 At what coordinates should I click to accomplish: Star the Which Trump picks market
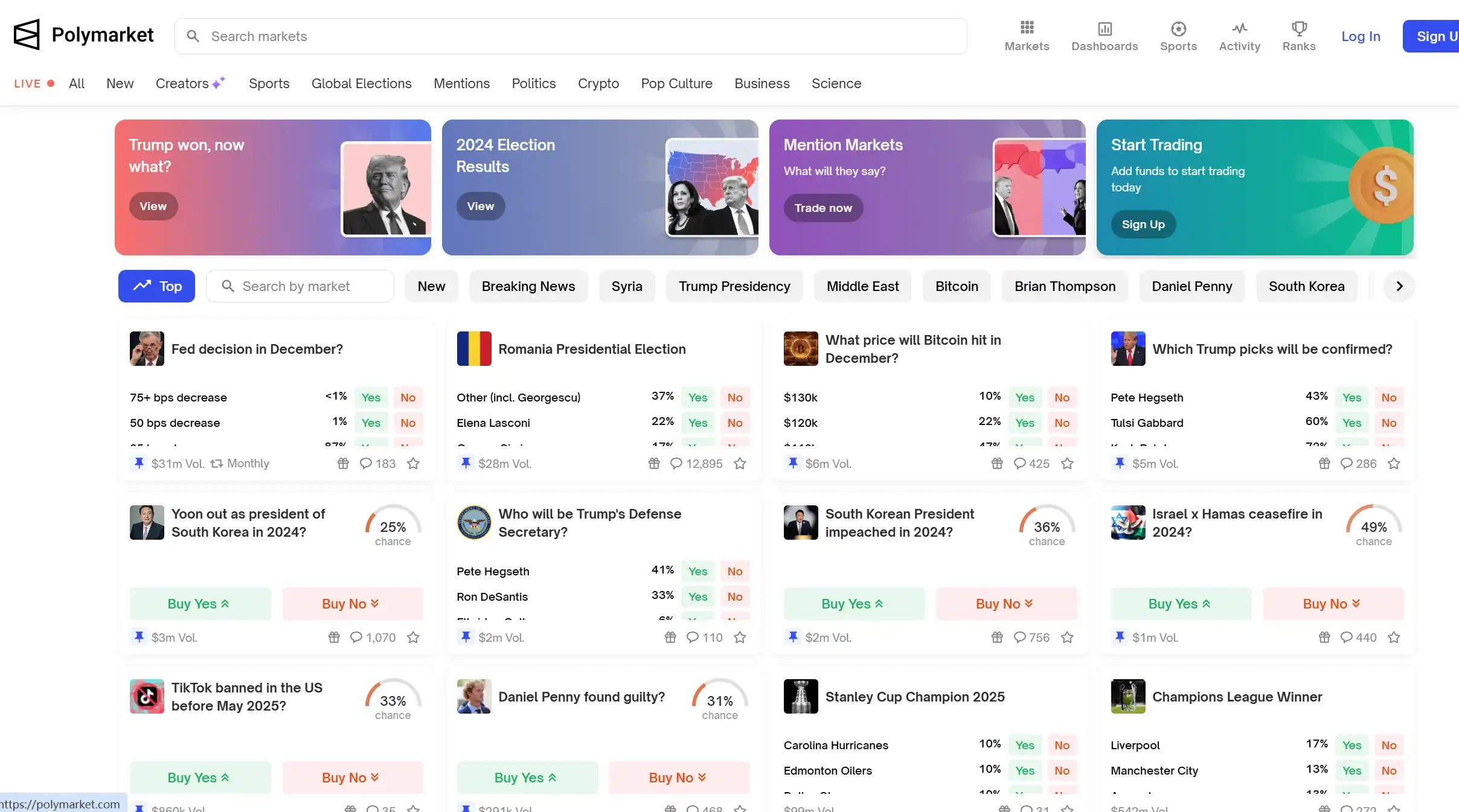point(1394,463)
